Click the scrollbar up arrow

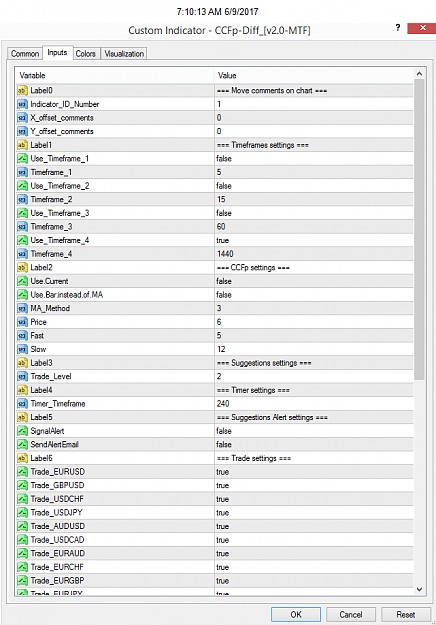419,74
